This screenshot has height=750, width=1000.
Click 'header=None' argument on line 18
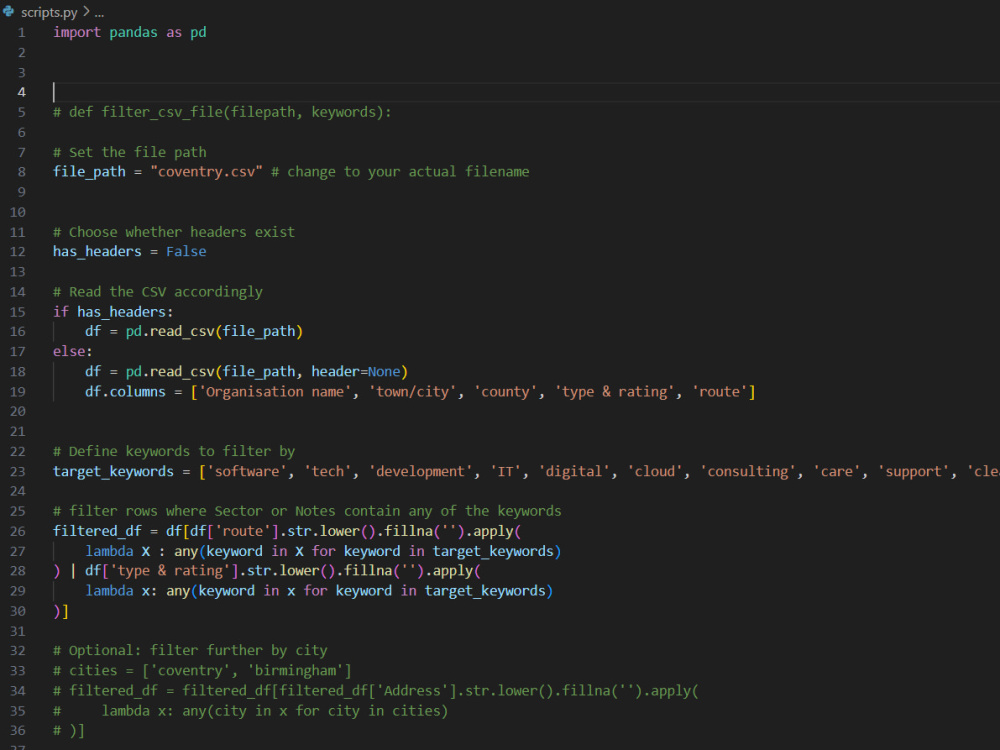point(355,372)
